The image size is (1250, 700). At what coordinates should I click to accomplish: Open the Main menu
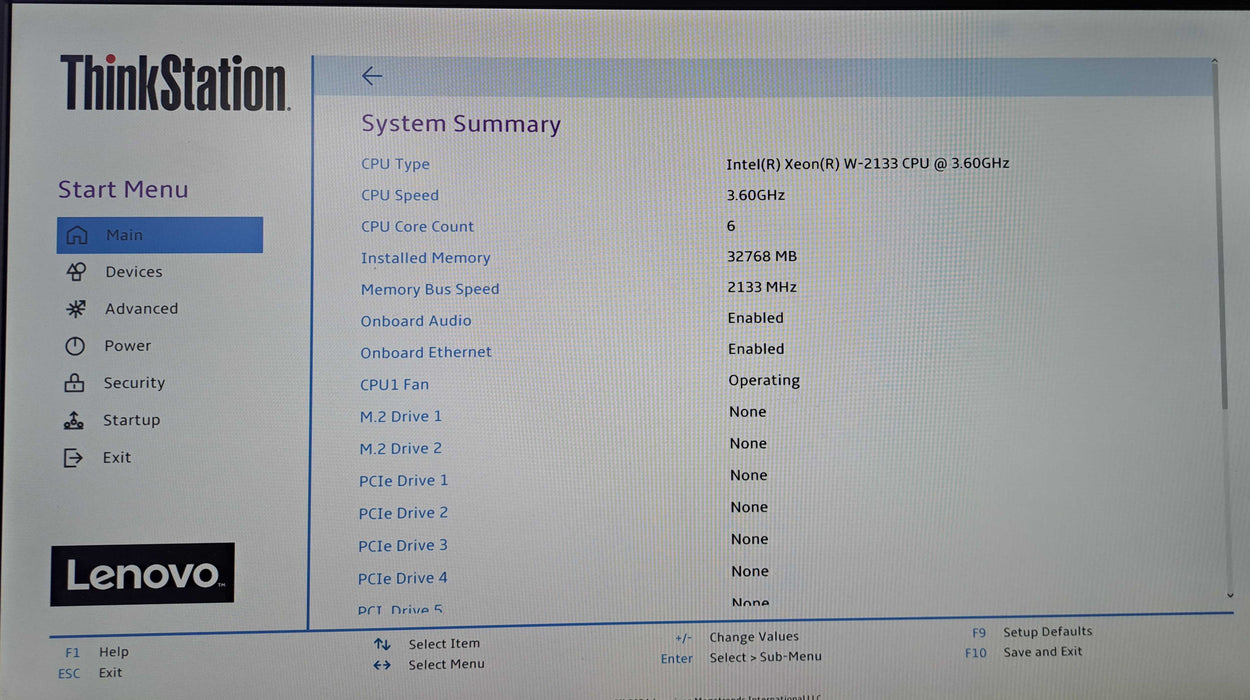pyautogui.click(x=160, y=235)
